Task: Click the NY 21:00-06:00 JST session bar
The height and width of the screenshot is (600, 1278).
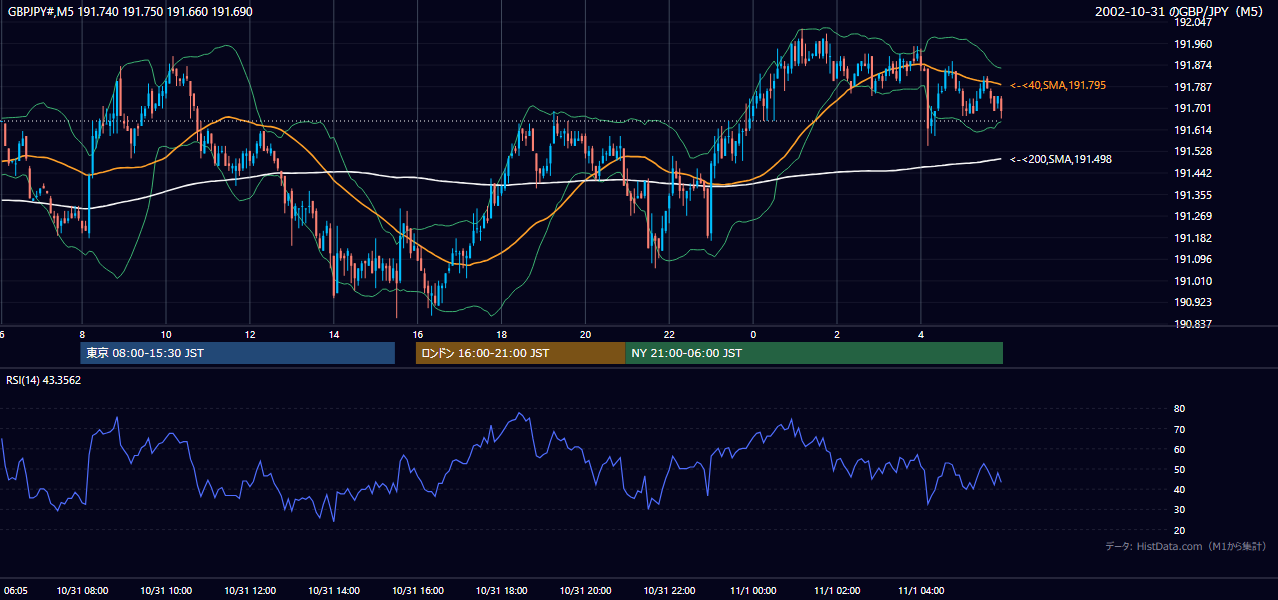Action: pyautogui.click(x=814, y=353)
